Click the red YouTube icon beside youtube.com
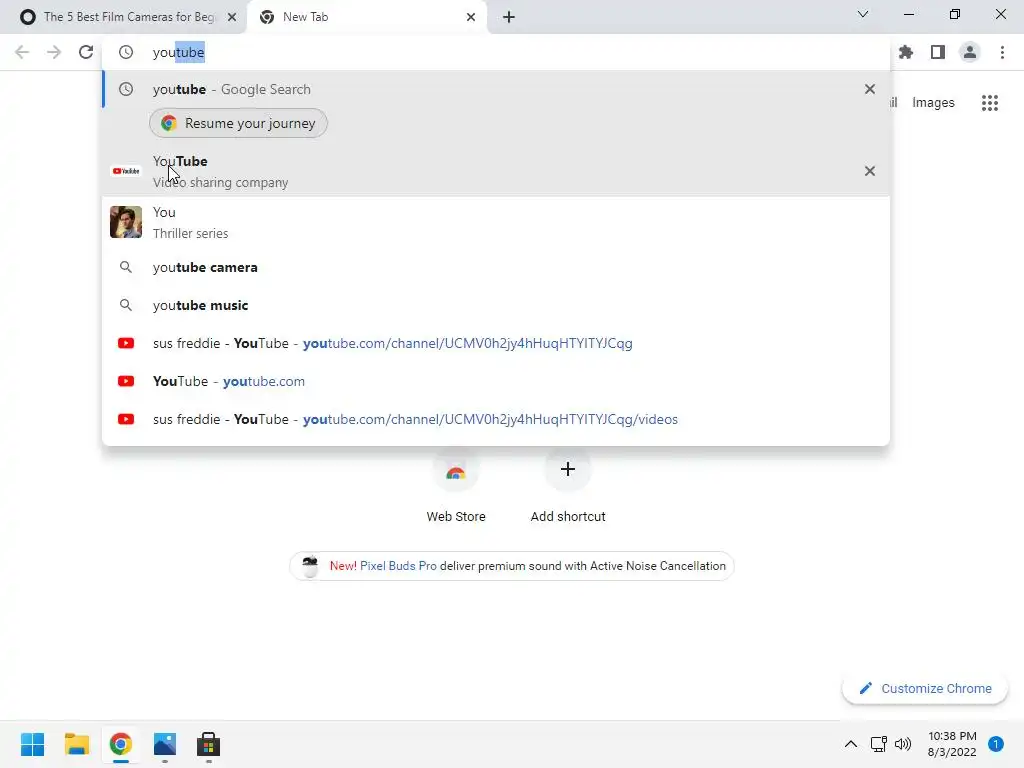 point(126,381)
